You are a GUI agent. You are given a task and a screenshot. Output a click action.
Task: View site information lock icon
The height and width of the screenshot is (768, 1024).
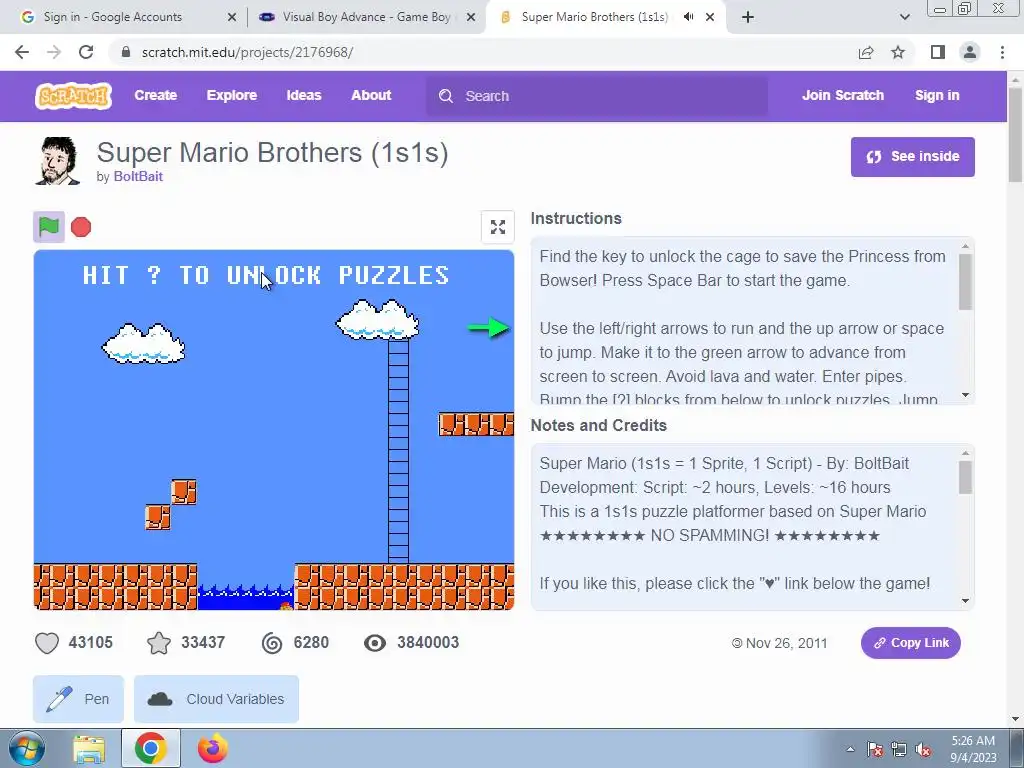point(127,52)
